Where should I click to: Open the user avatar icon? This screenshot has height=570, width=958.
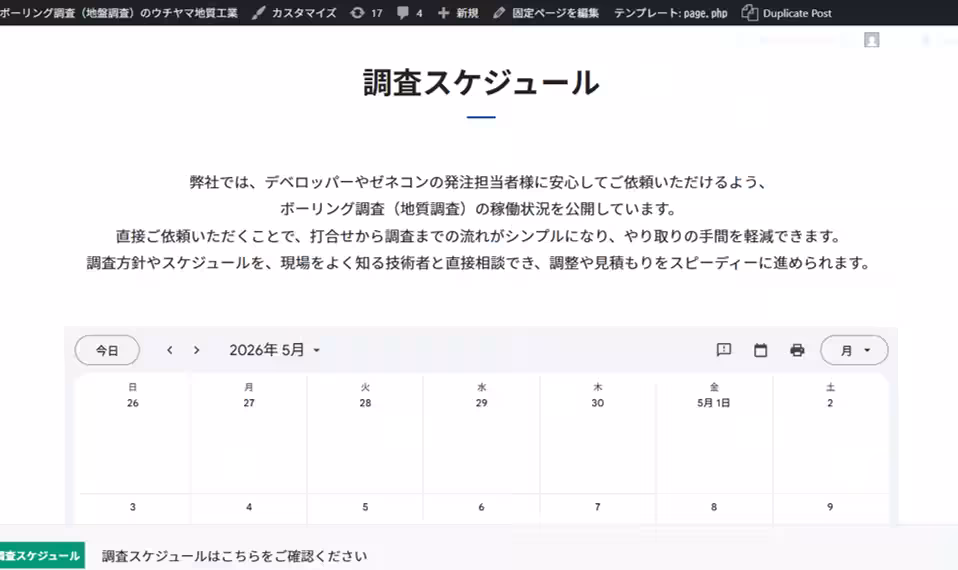coord(871,40)
